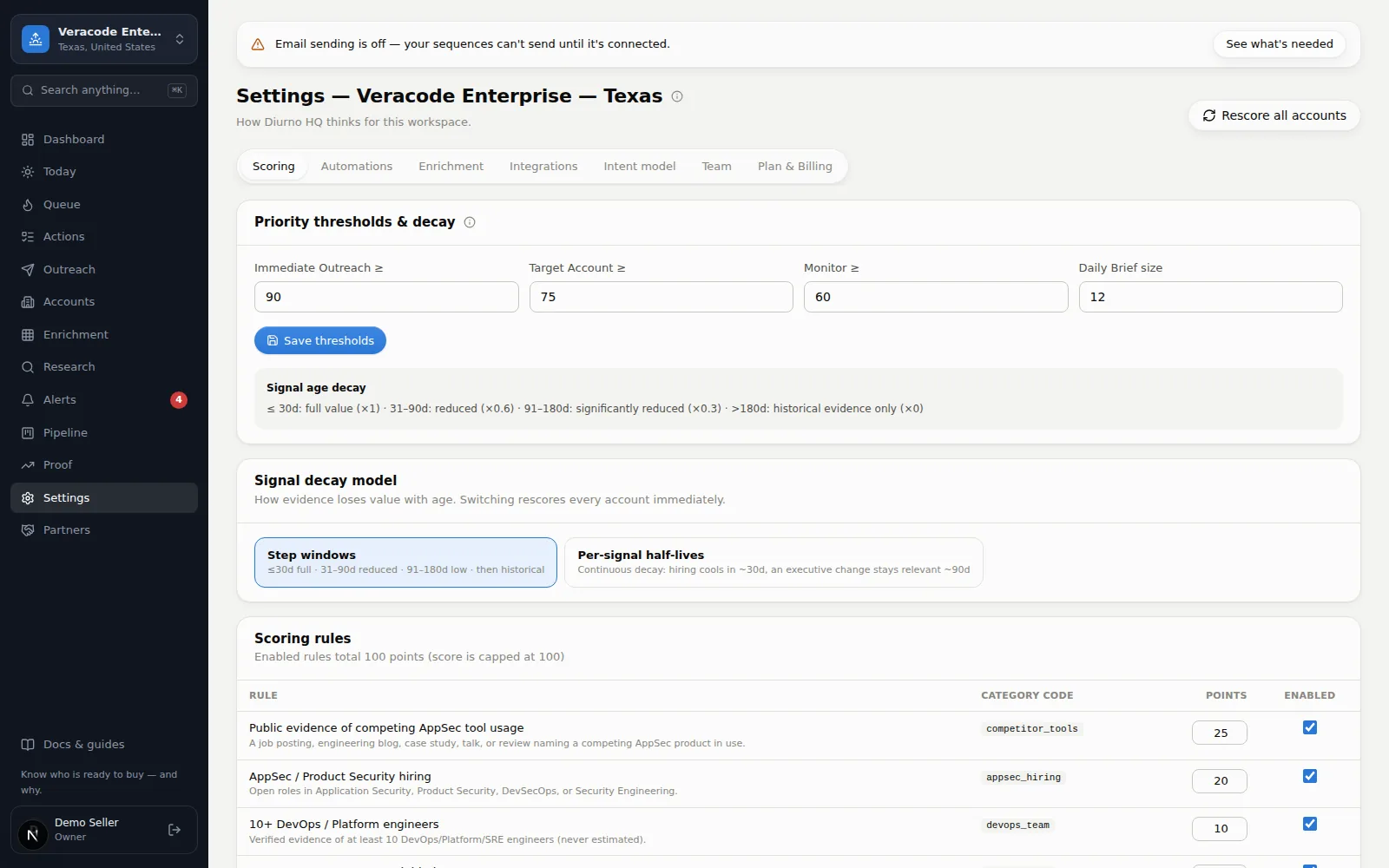The image size is (1389, 868).
Task: Click the devops_team category code
Action: [1017, 825]
